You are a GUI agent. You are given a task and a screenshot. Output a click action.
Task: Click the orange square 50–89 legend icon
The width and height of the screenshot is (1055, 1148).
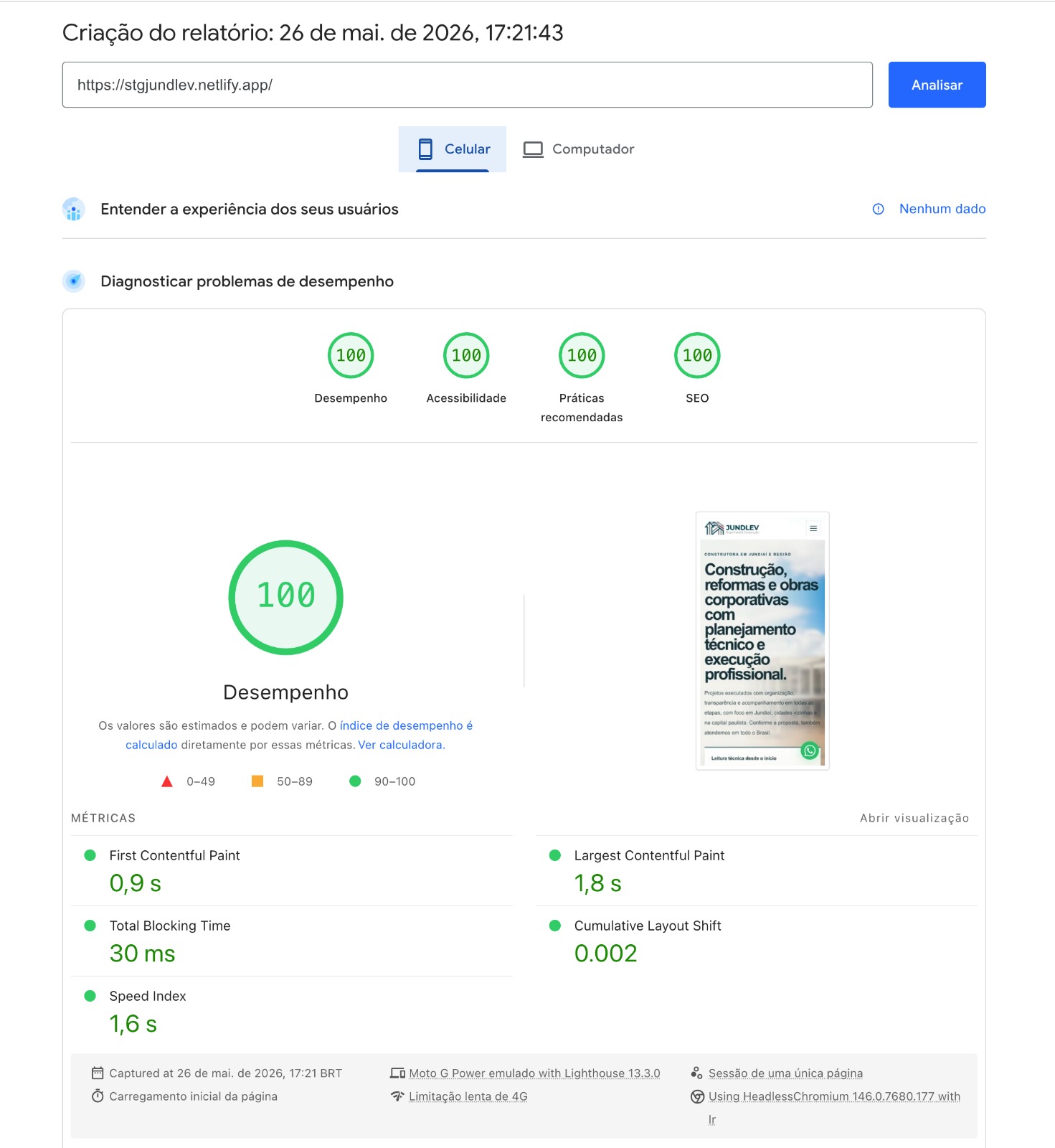point(257,781)
